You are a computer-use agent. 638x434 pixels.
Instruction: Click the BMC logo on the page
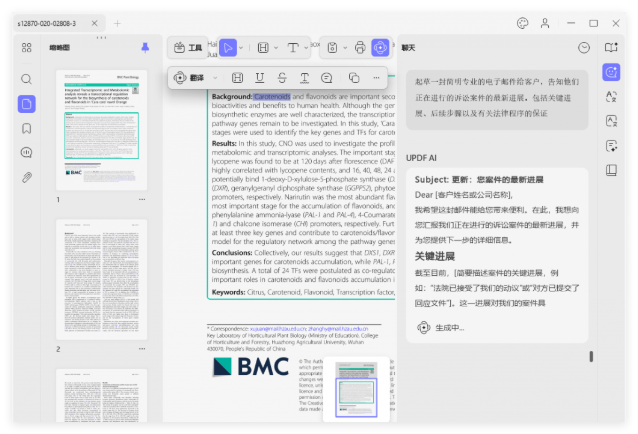[251, 366]
